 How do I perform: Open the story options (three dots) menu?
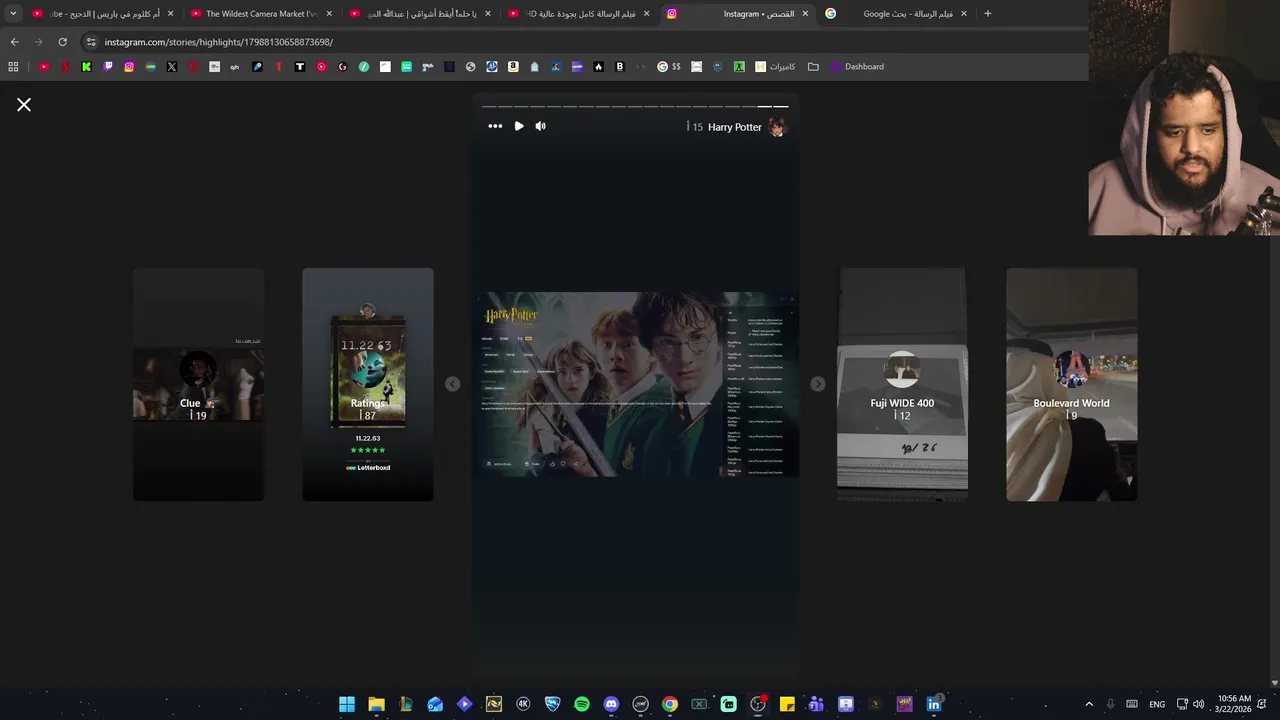(x=495, y=126)
